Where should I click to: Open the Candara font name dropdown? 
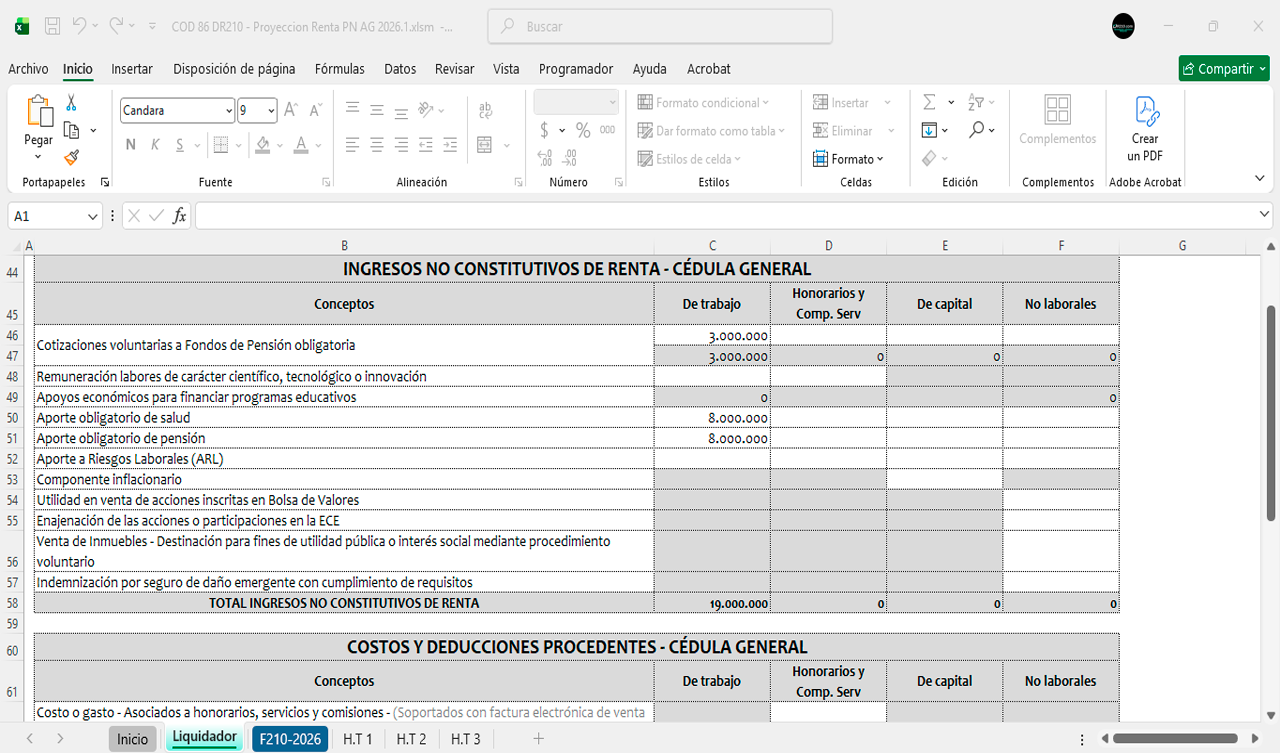(x=227, y=111)
